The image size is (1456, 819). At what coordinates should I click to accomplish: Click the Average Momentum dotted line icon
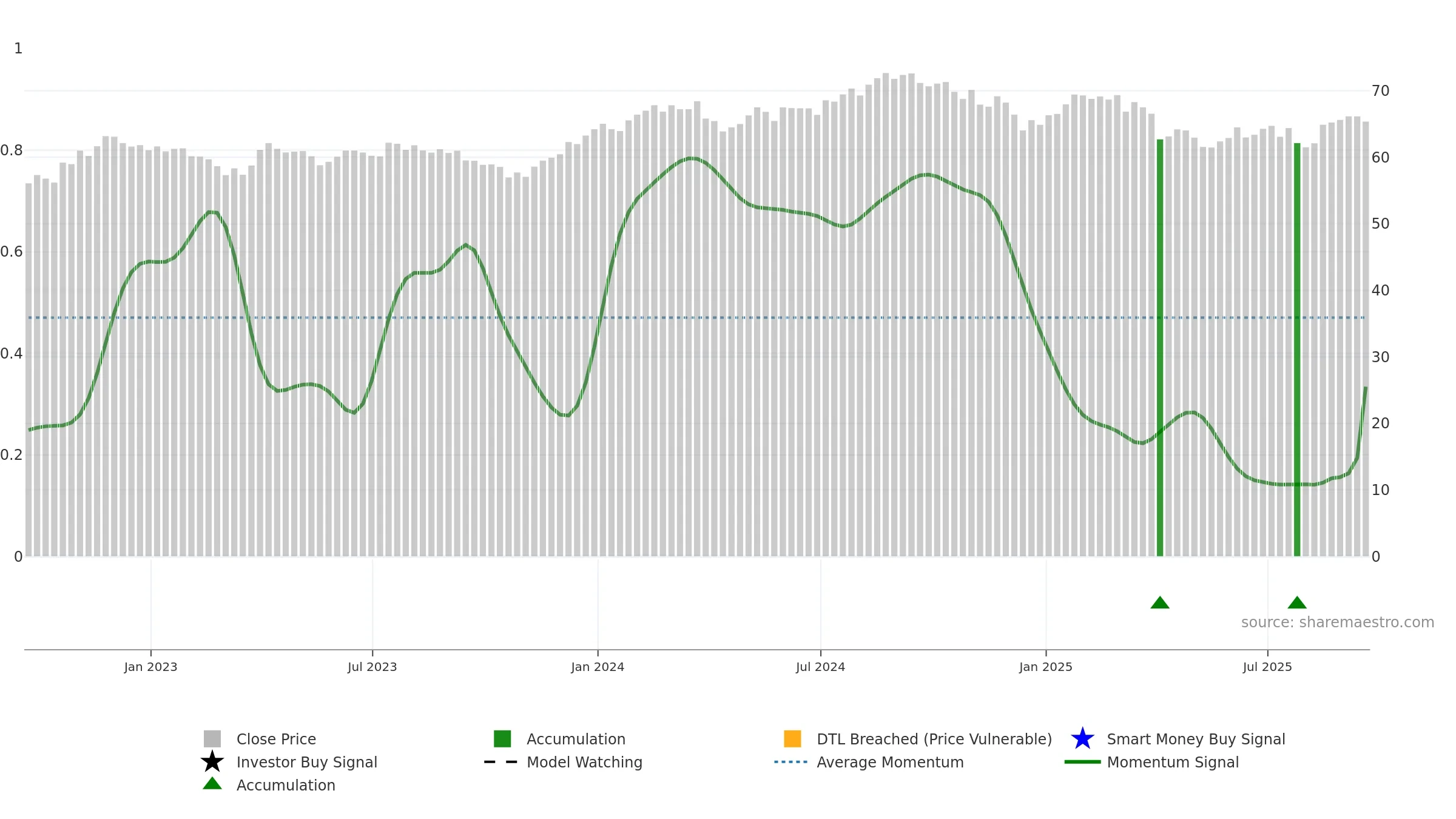[x=790, y=762]
